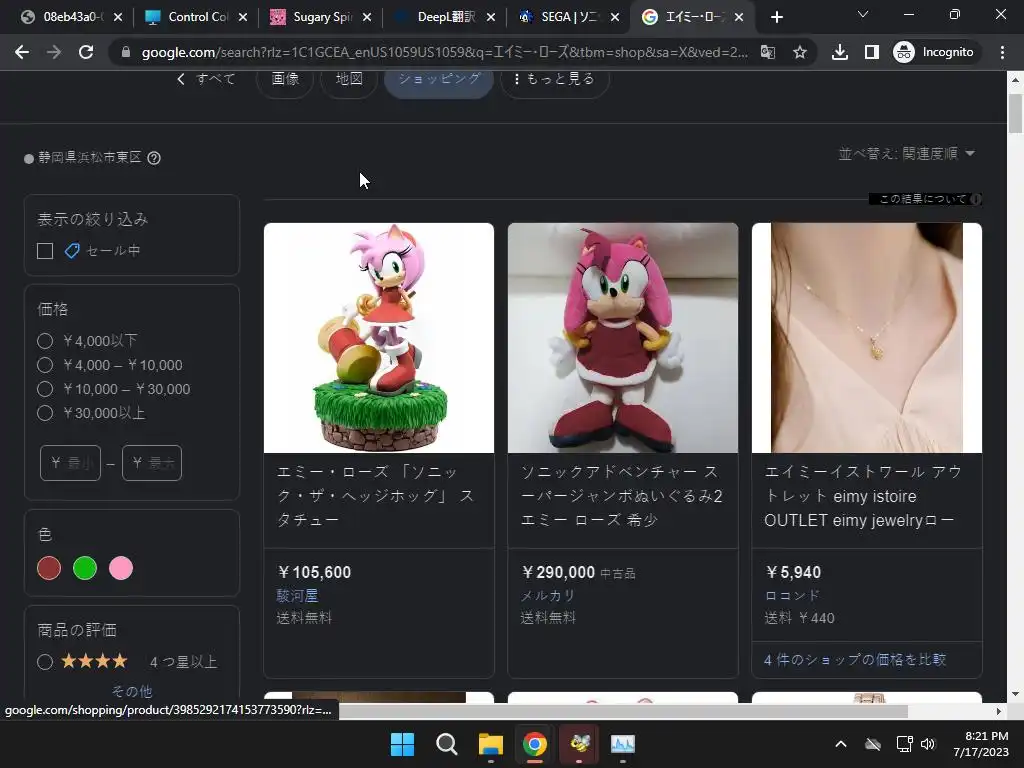
Task: Open a new tab with plus button
Action: (x=776, y=17)
